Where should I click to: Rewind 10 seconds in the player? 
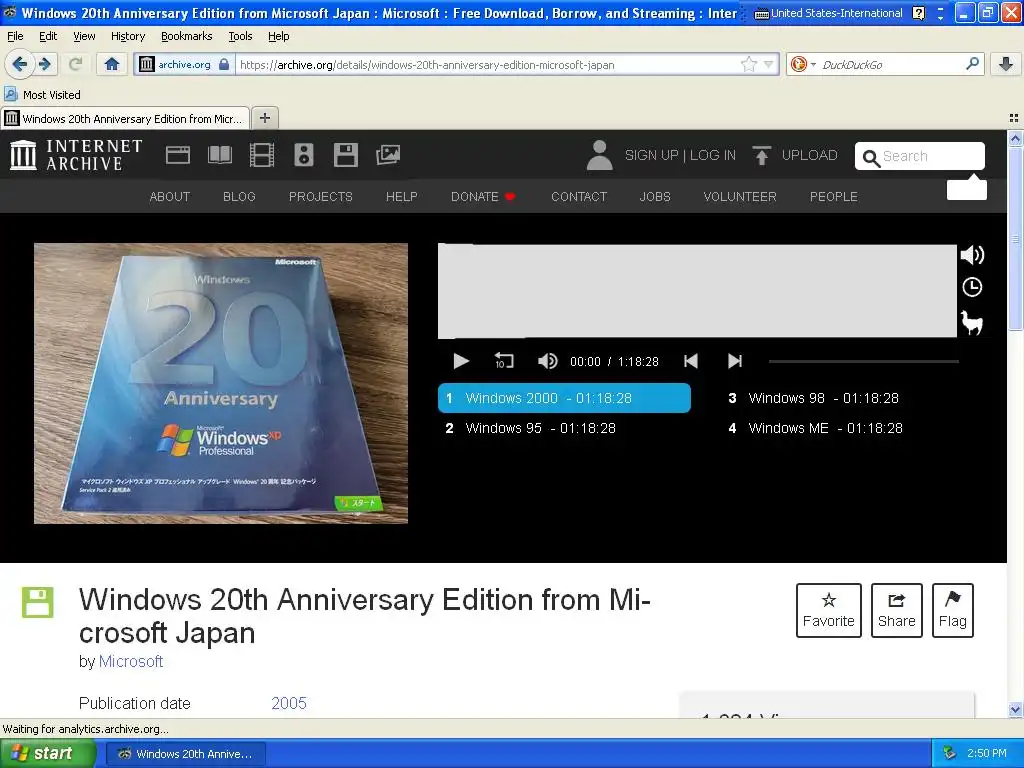504,361
